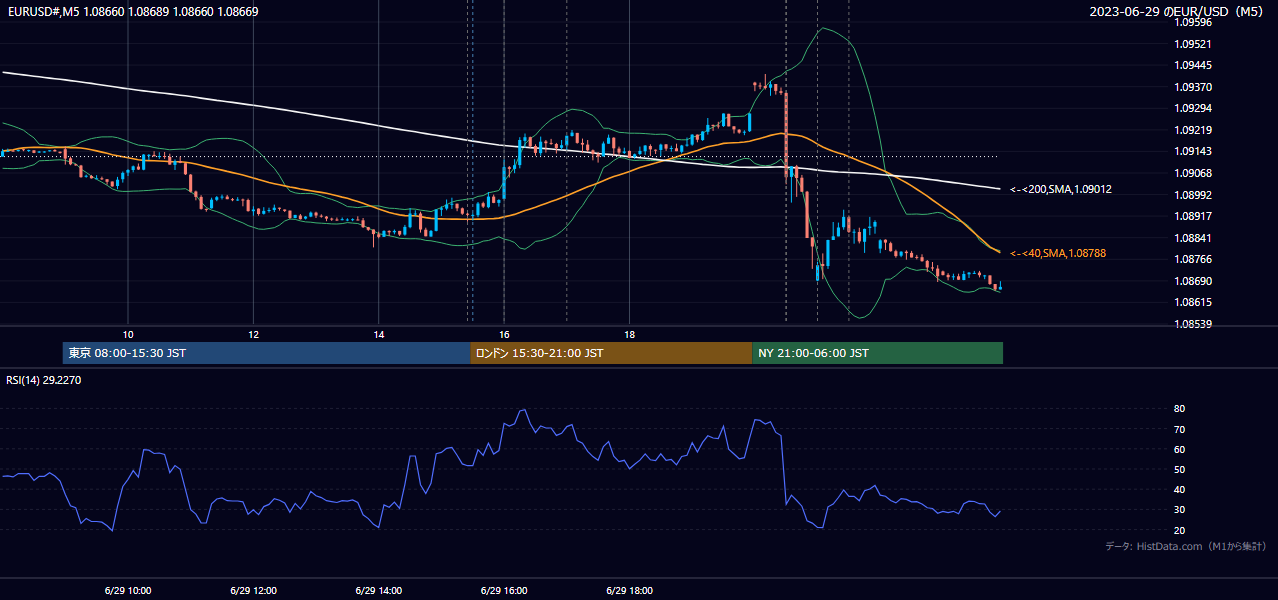Click price axis value 1.09521
Image resolution: width=1278 pixels, height=600 pixels.
tap(1192, 44)
